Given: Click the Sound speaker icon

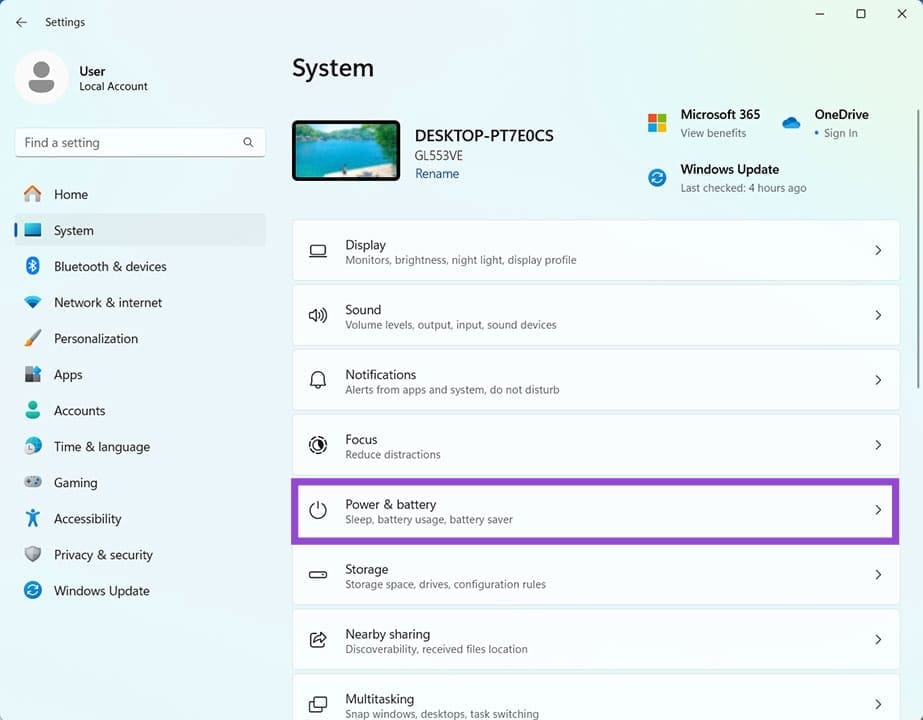Looking at the screenshot, I should (317, 316).
